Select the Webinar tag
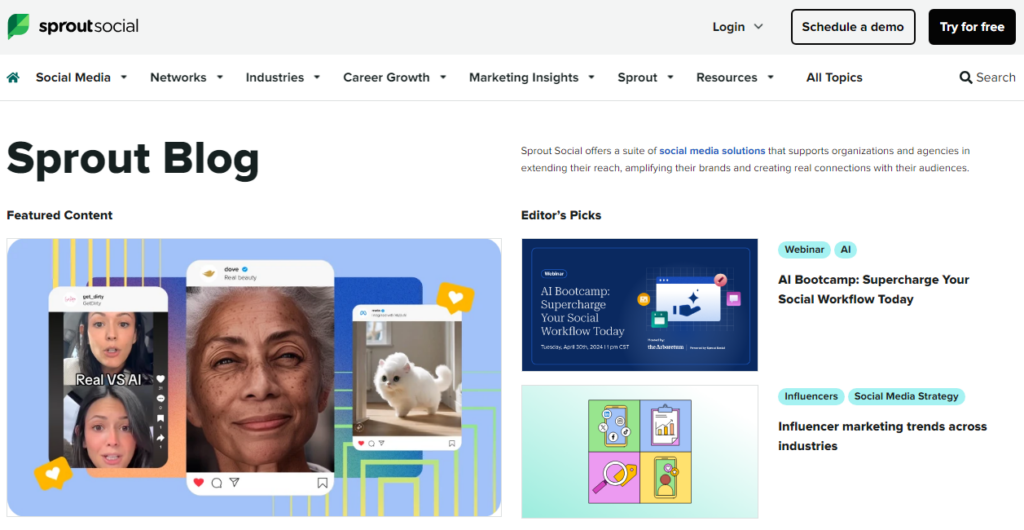Viewport: 1024px width, 530px height. coord(804,249)
